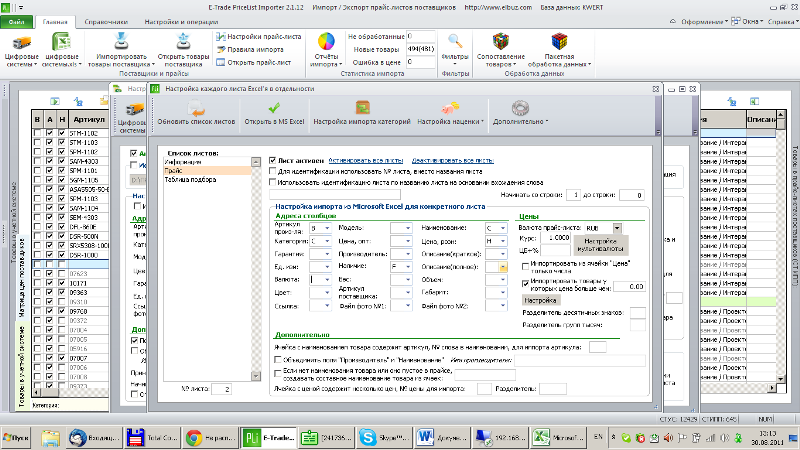Click Открыть в MS Excel checkmark icon

274,113
